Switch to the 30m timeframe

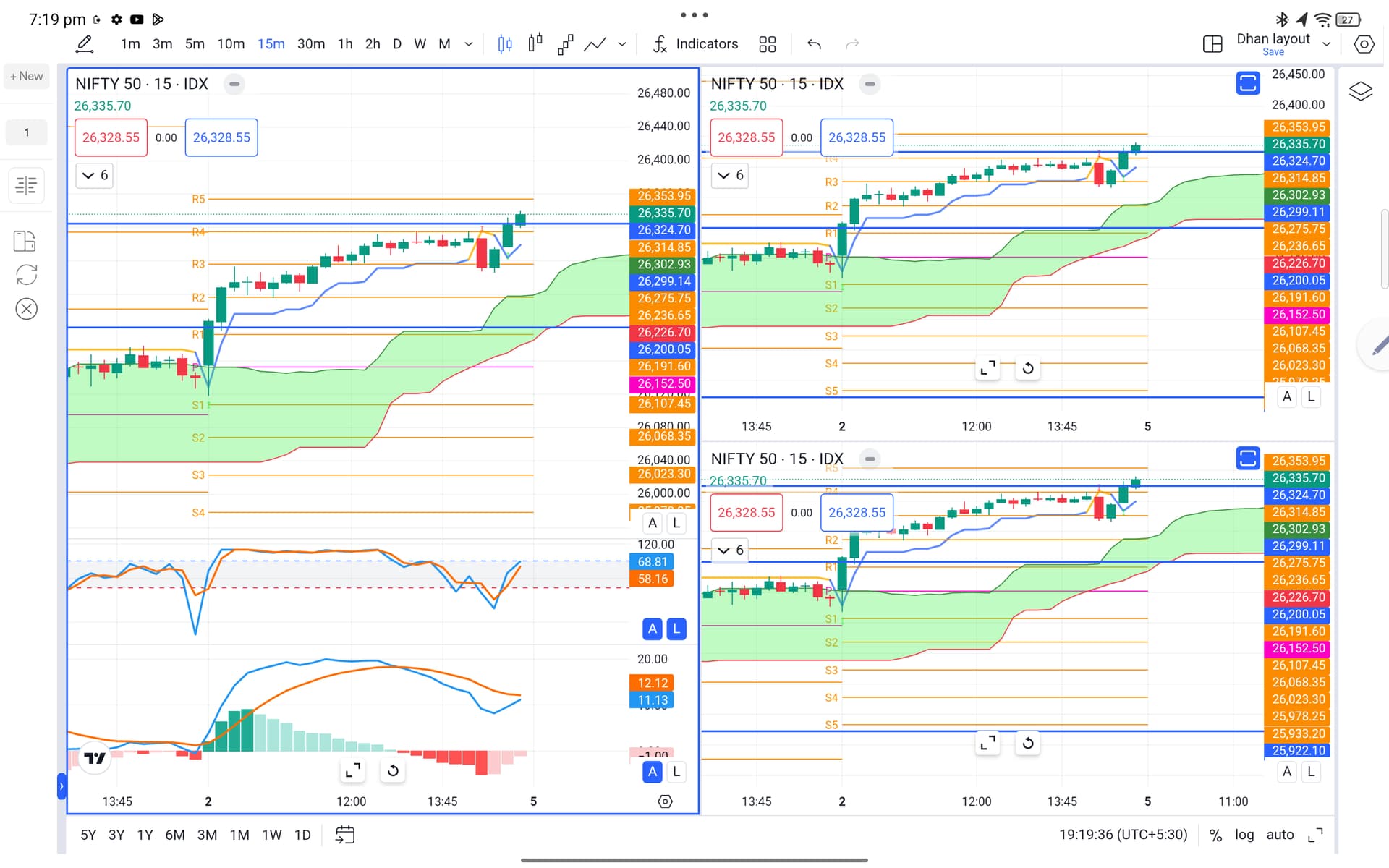pyautogui.click(x=310, y=44)
